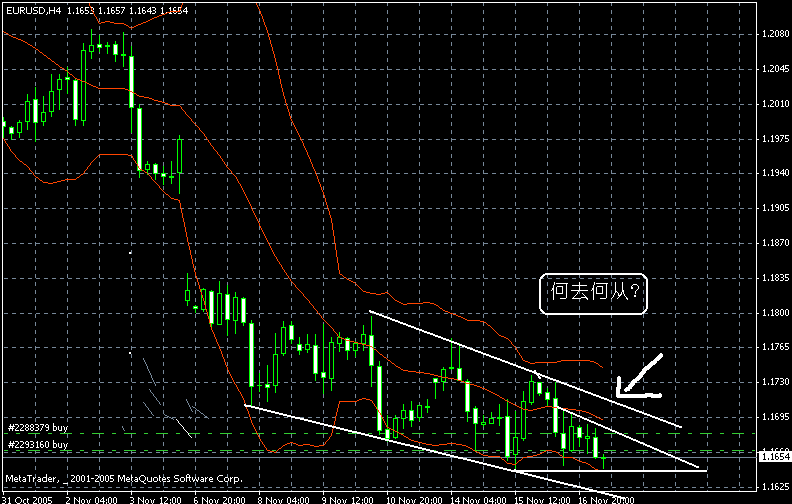Click the 1.1905 price axis label

[x=775, y=208]
